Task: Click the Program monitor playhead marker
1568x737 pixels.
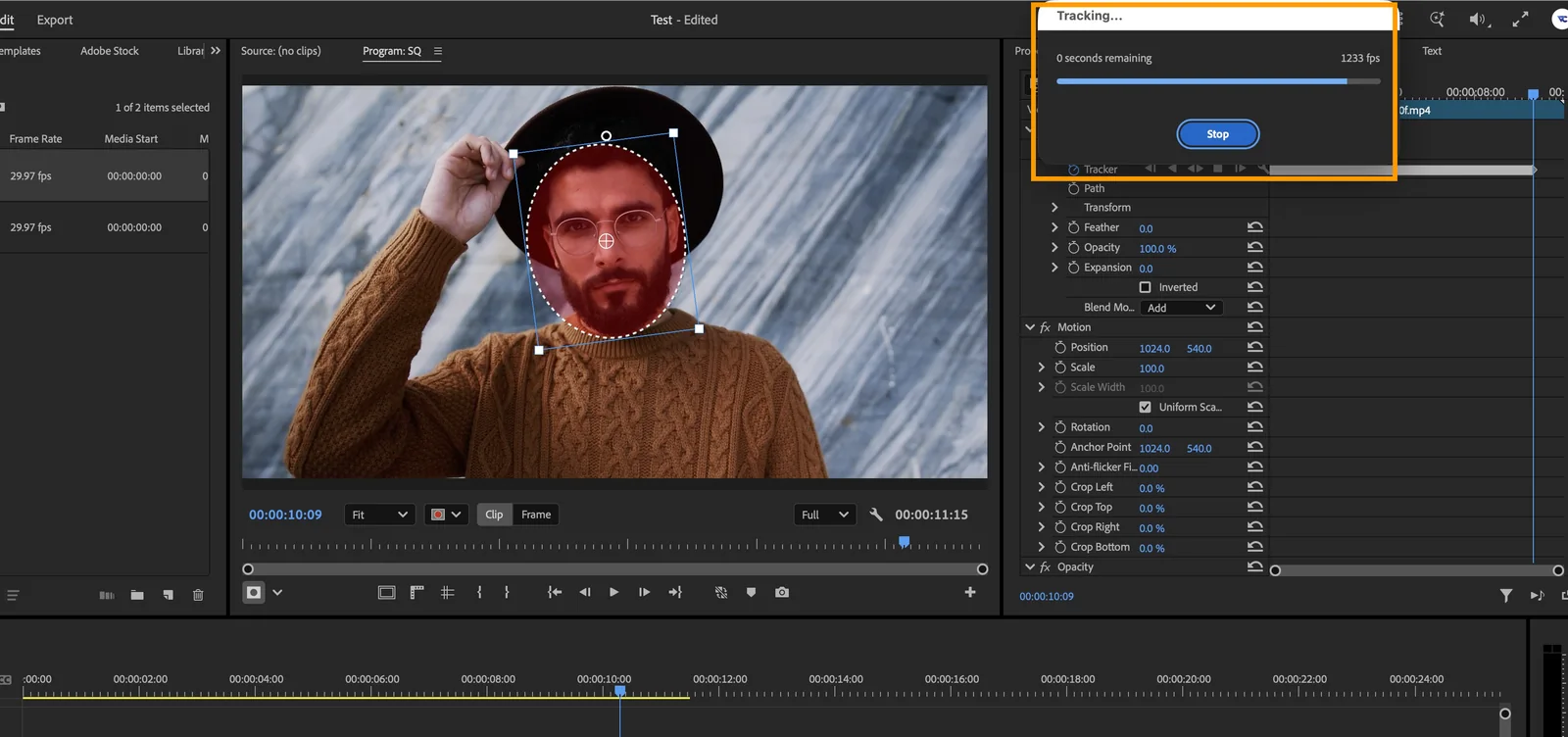Action: point(904,541)
